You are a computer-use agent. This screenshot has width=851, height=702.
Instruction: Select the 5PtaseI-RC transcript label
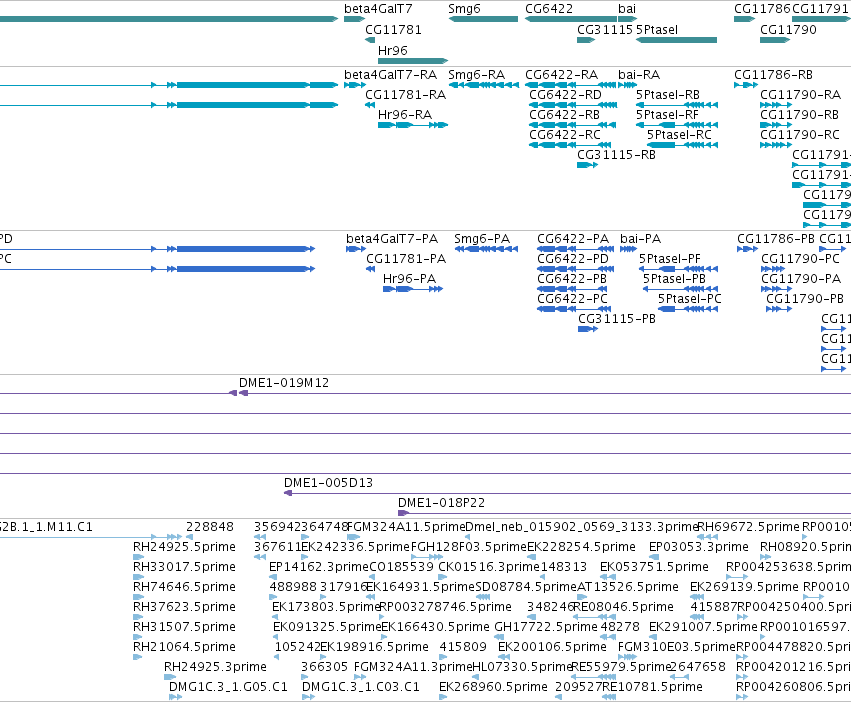[679, 135]
